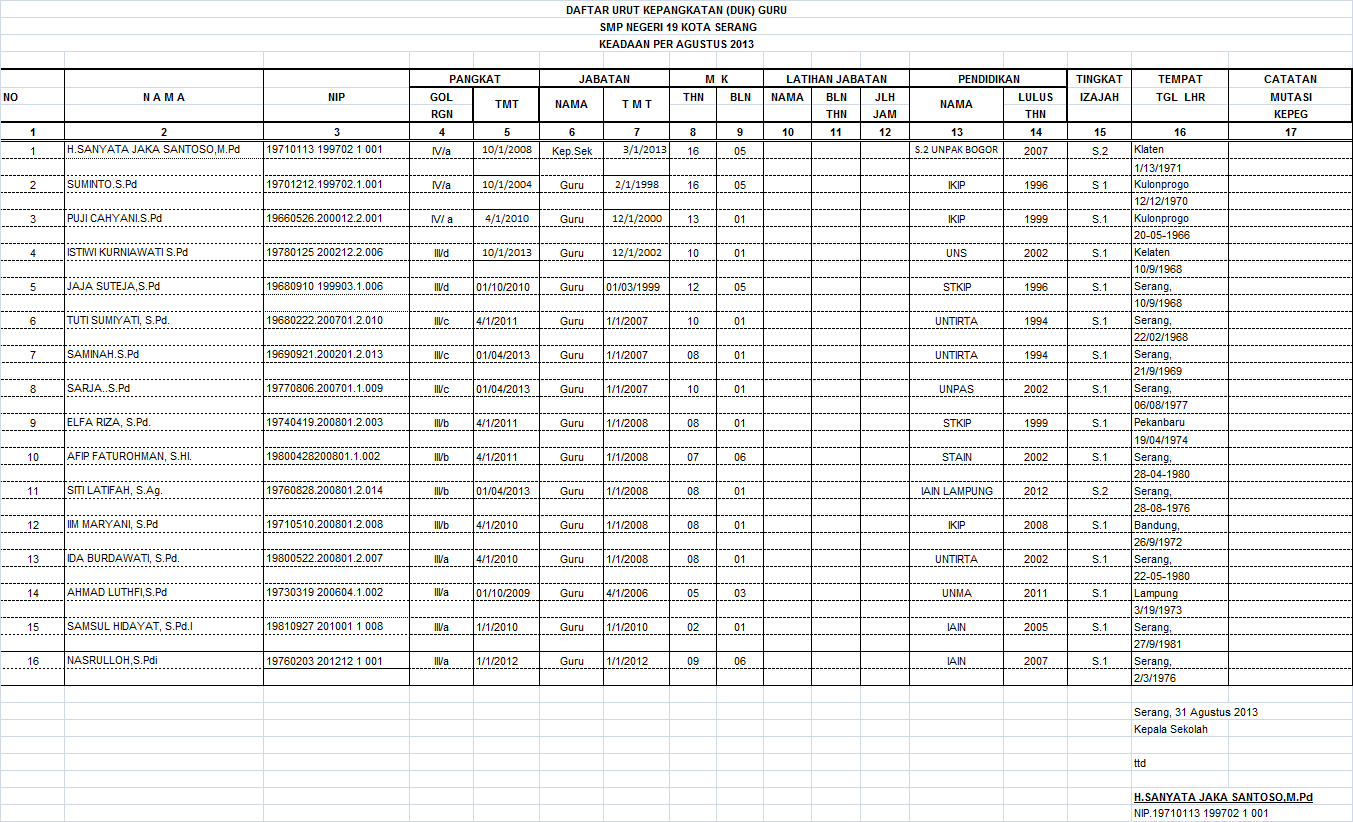Select birth date cell 22/02/1968
Viewport: 1353px width, 822px height.
[x=1180, y=337]
